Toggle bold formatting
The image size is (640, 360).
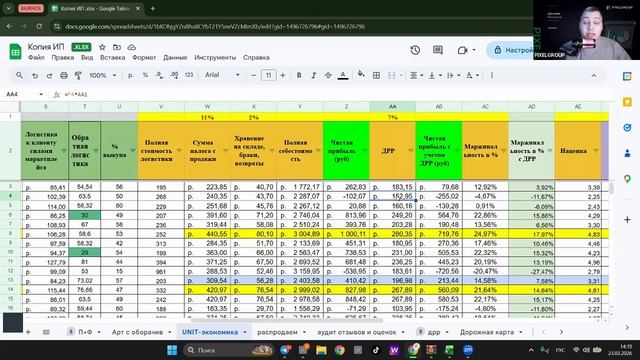pos(299,75)
